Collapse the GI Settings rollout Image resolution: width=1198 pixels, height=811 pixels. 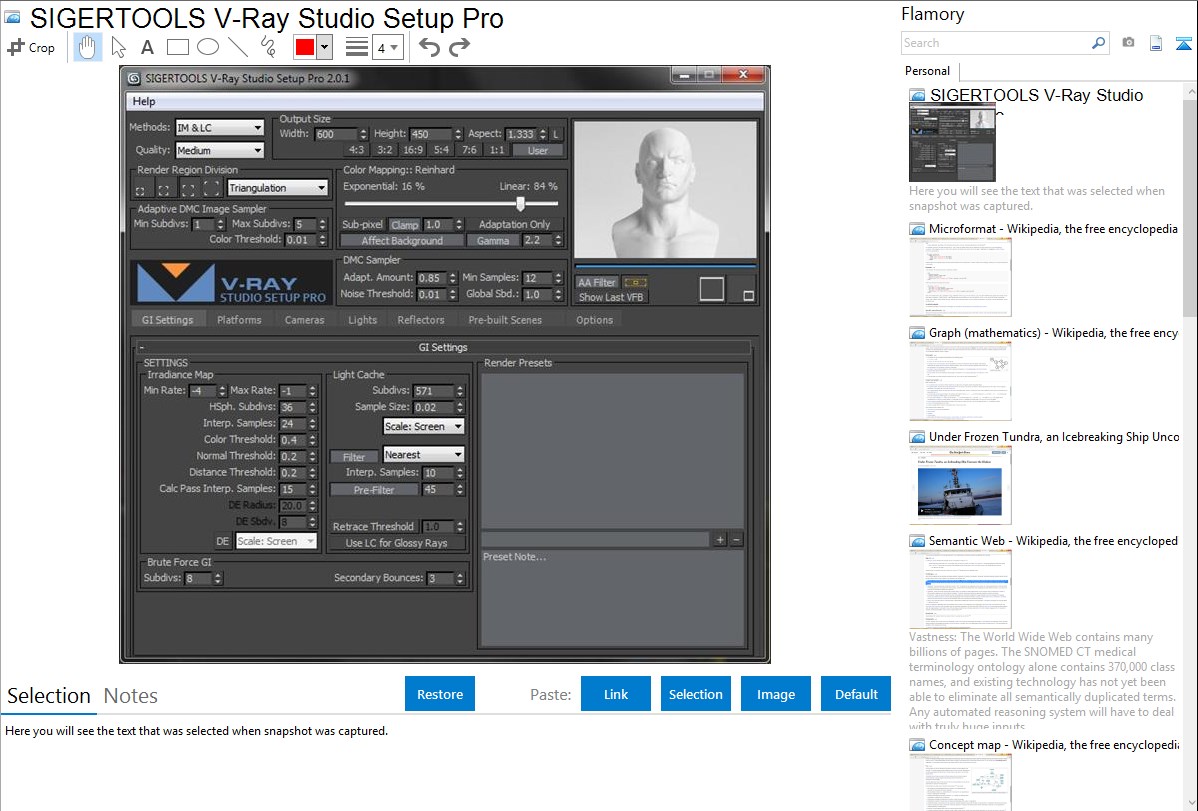pos(142,347)
